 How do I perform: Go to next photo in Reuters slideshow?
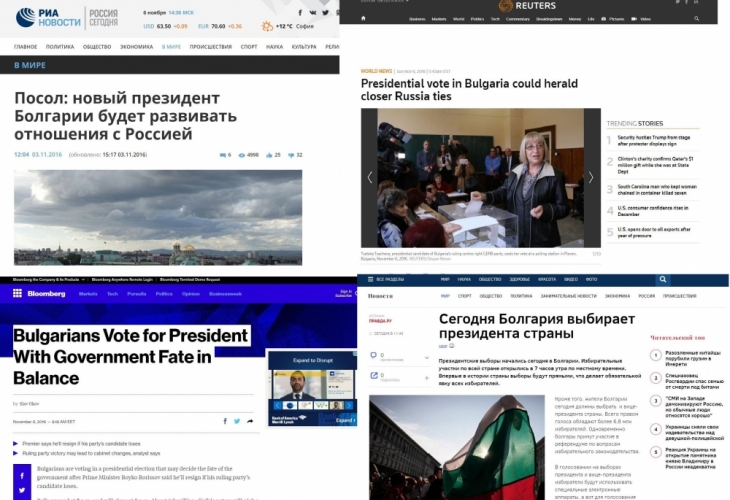pyautogui.click(x=591, y=177)
